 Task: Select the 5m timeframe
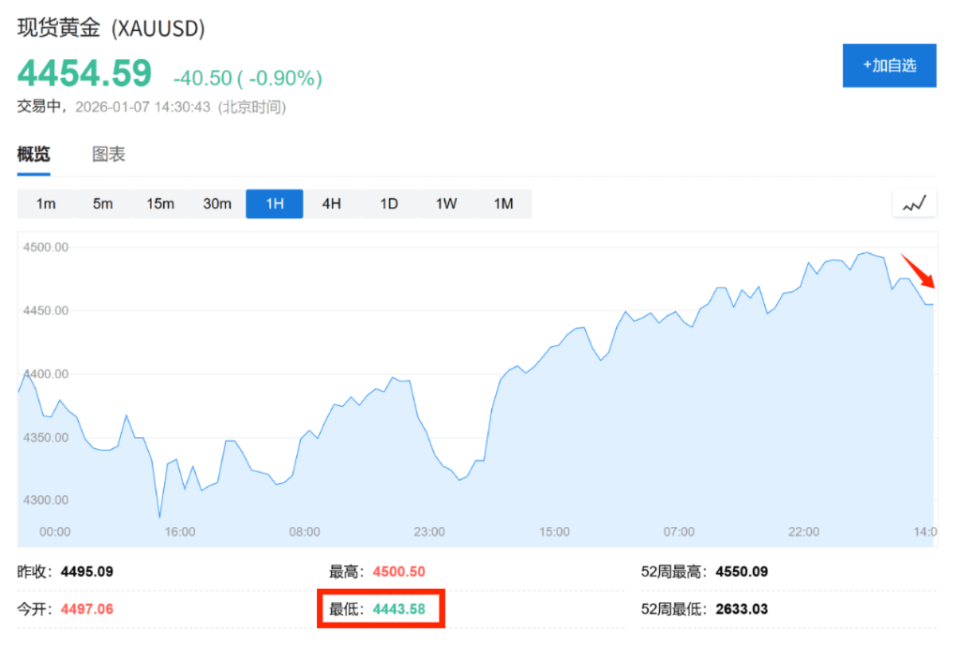point(102,202)
